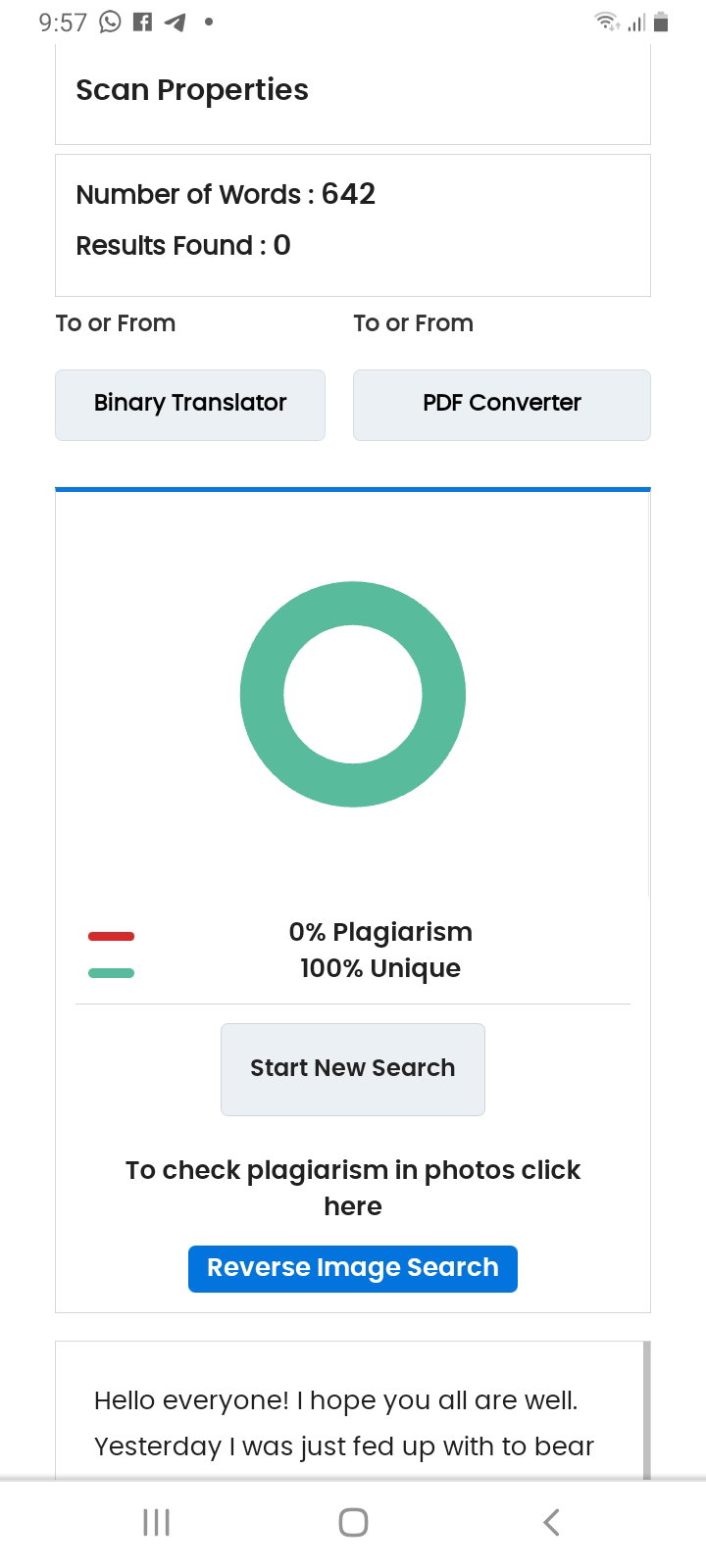Click Start New Search button

(x=353, y=1069)
